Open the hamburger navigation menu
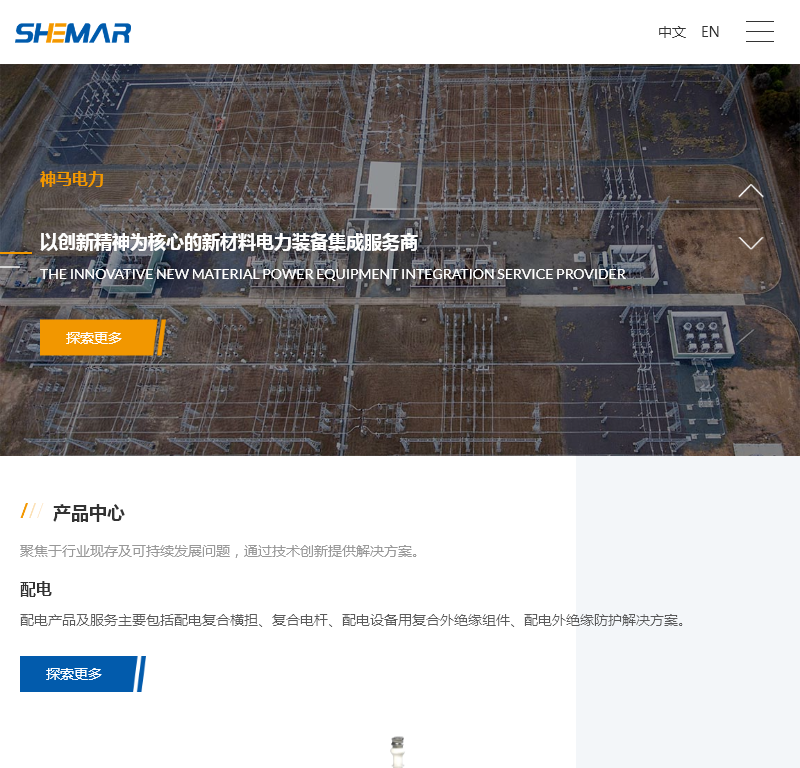Viewport: 800px width, 768px height. (760, 31)
